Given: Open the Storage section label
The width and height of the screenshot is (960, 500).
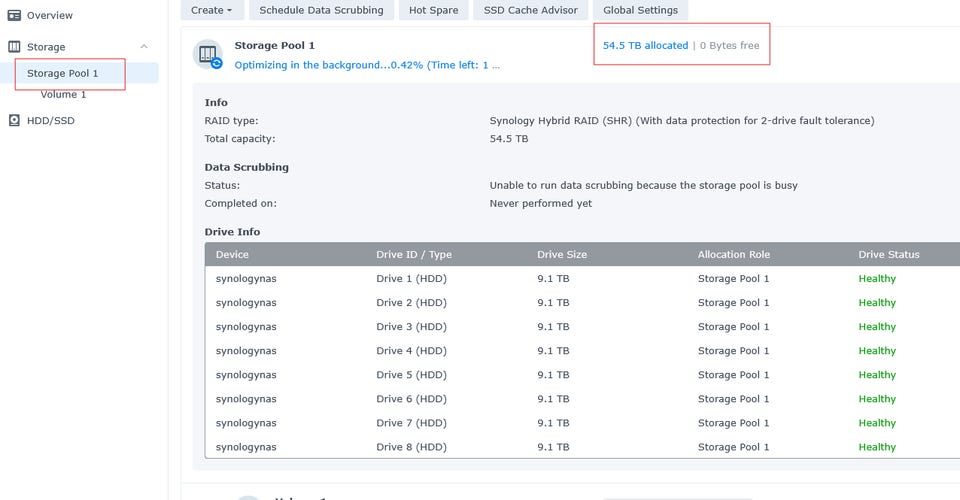Looking at the screenshot, I should coord(46,47).
